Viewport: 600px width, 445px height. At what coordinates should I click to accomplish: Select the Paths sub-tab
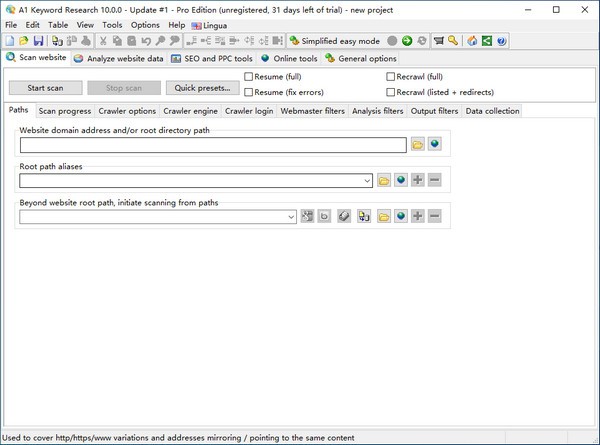[18, 110]
